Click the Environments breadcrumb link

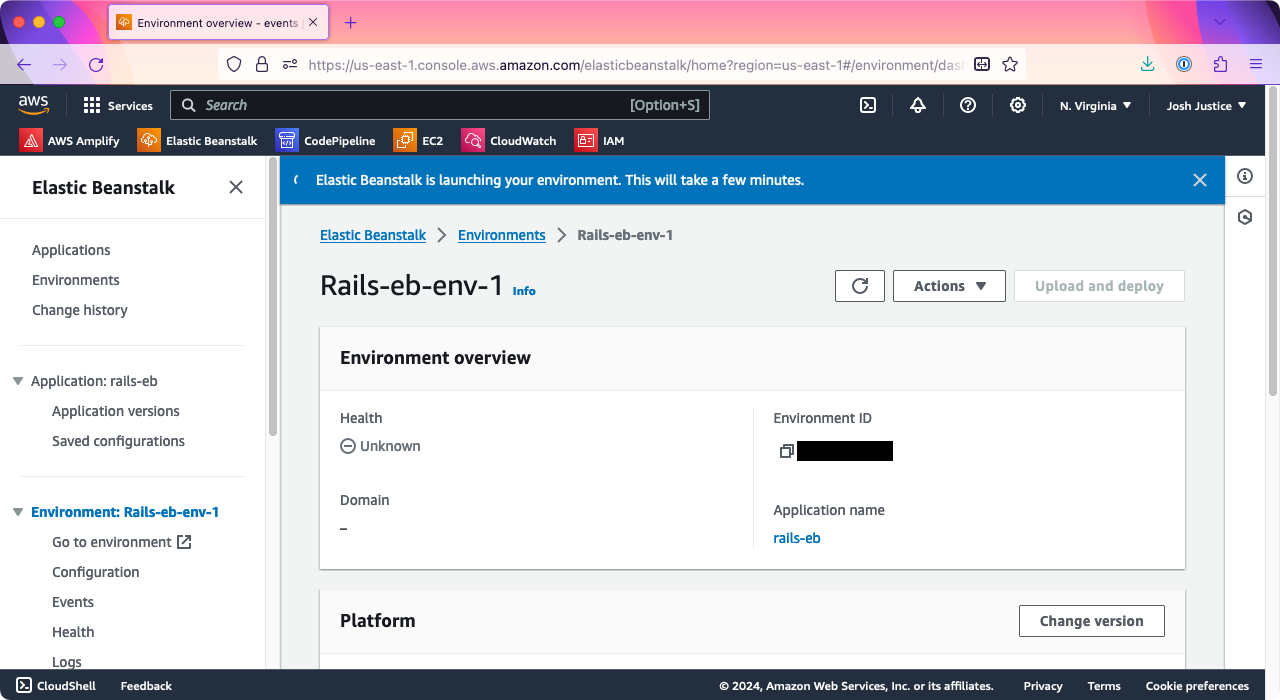(x=502, y=235)
